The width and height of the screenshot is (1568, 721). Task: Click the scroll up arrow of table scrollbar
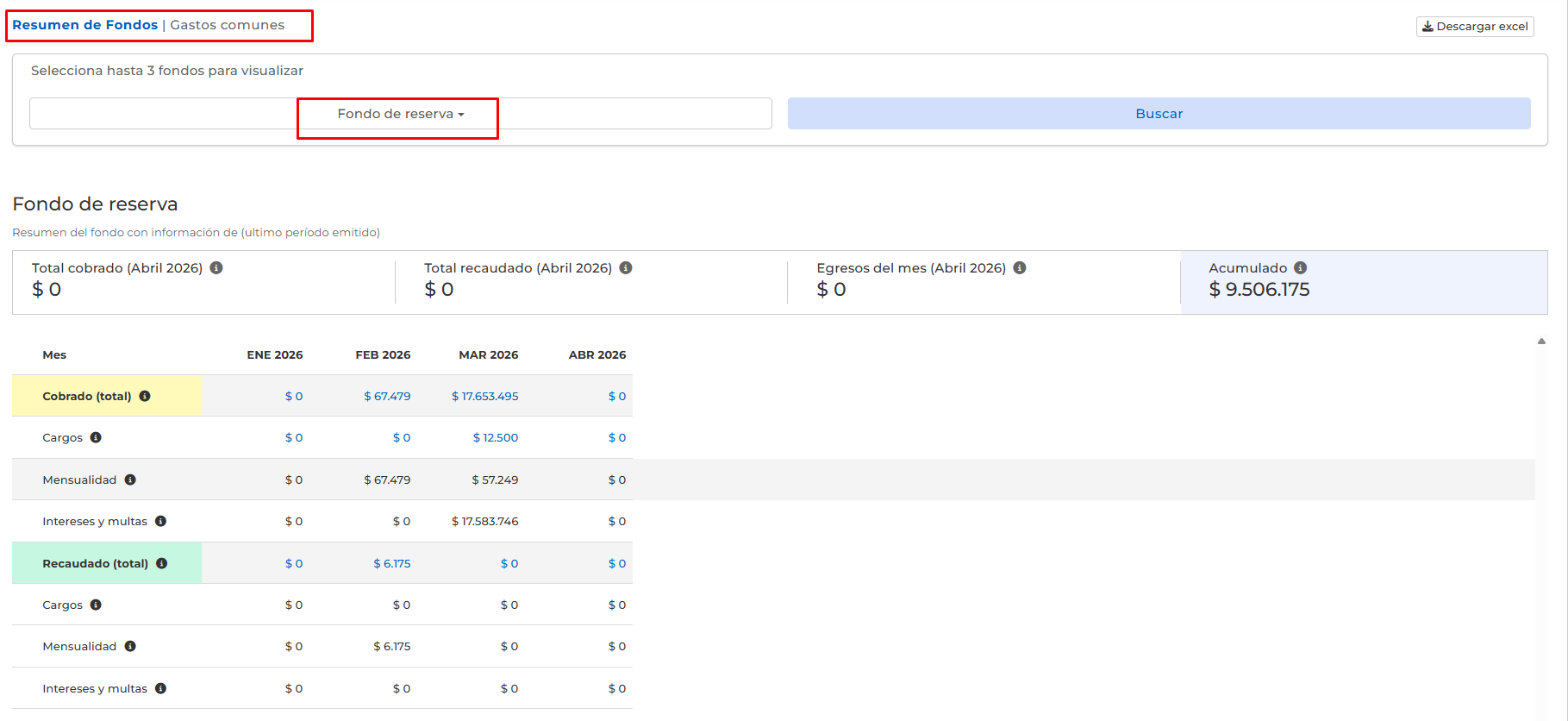[1541, 342]
